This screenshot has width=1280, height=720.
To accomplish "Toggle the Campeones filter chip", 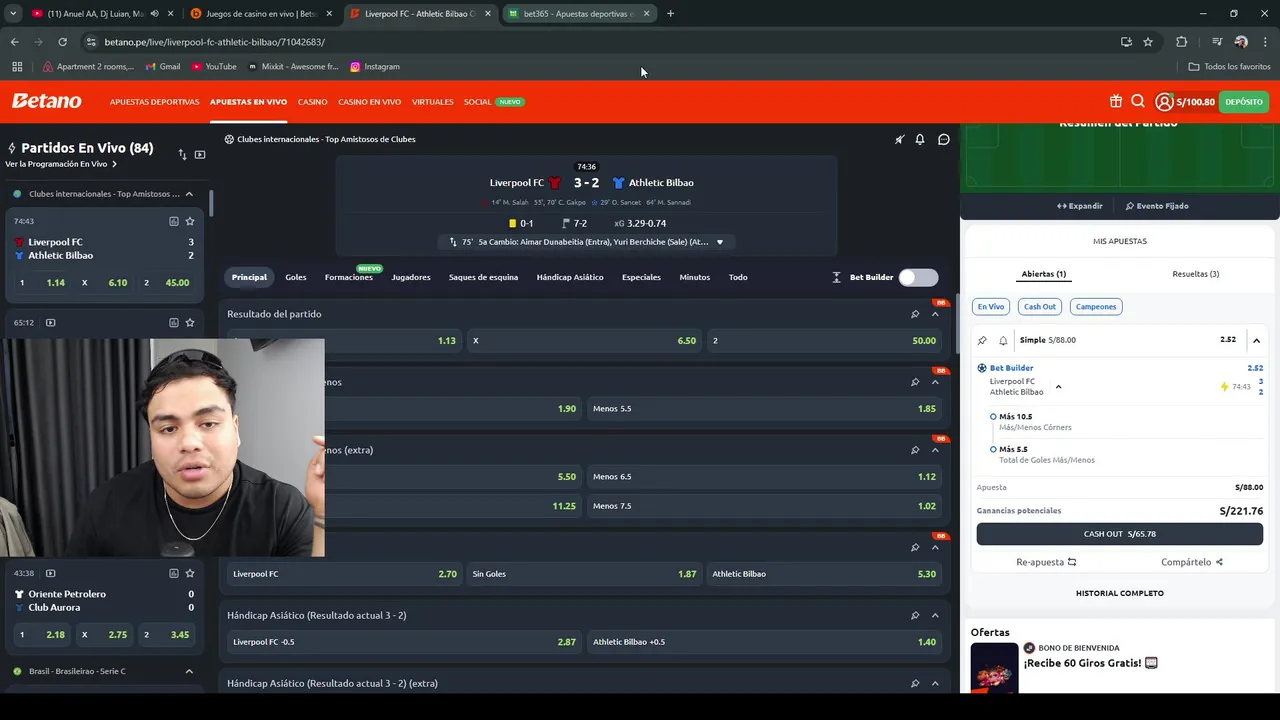I will click(1096, 307).
